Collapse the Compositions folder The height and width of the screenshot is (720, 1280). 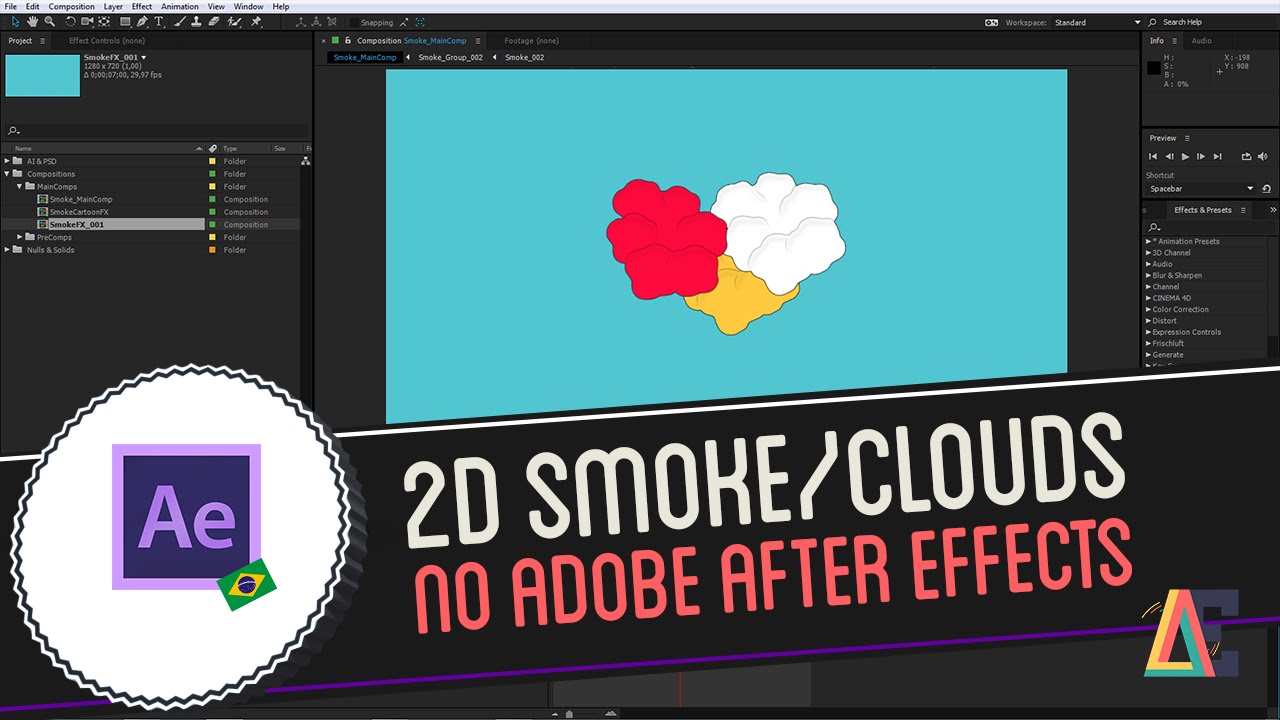click(x=7, y=174)
